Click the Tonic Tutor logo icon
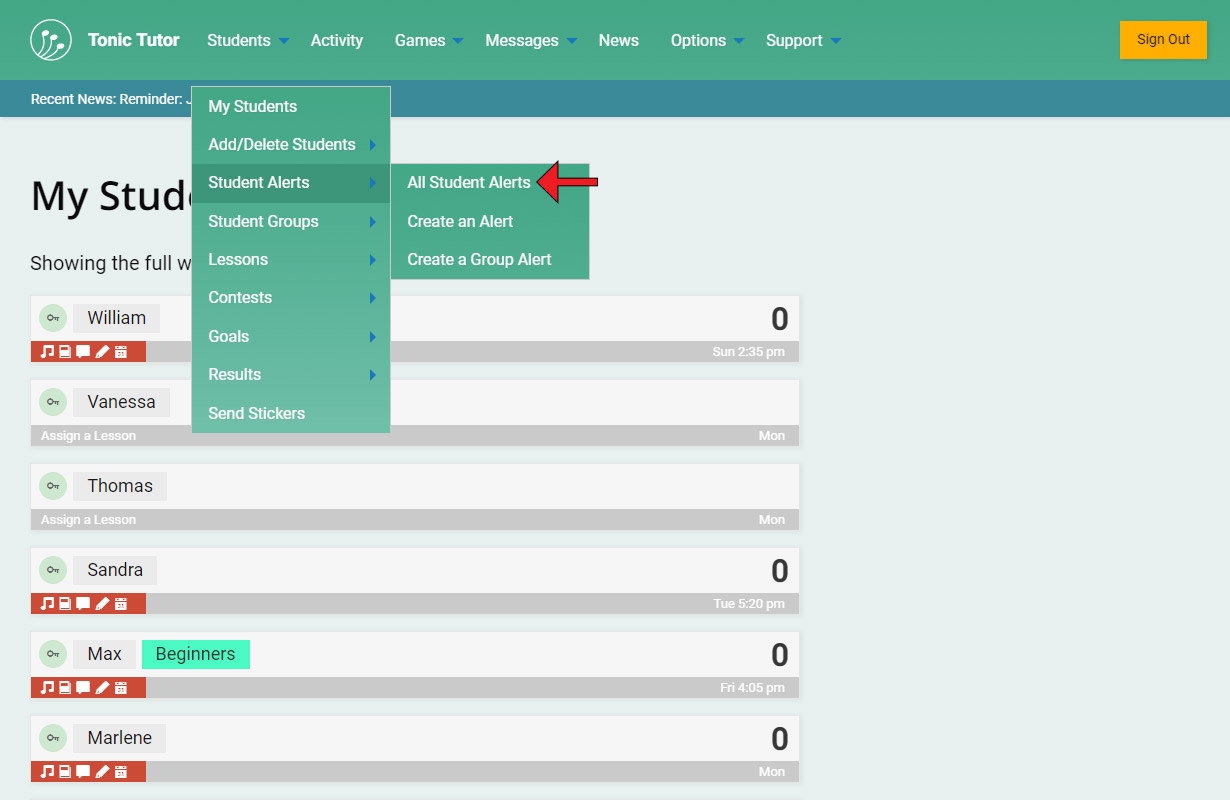Screen dimensions: 1230x800 tap(51, 40)
